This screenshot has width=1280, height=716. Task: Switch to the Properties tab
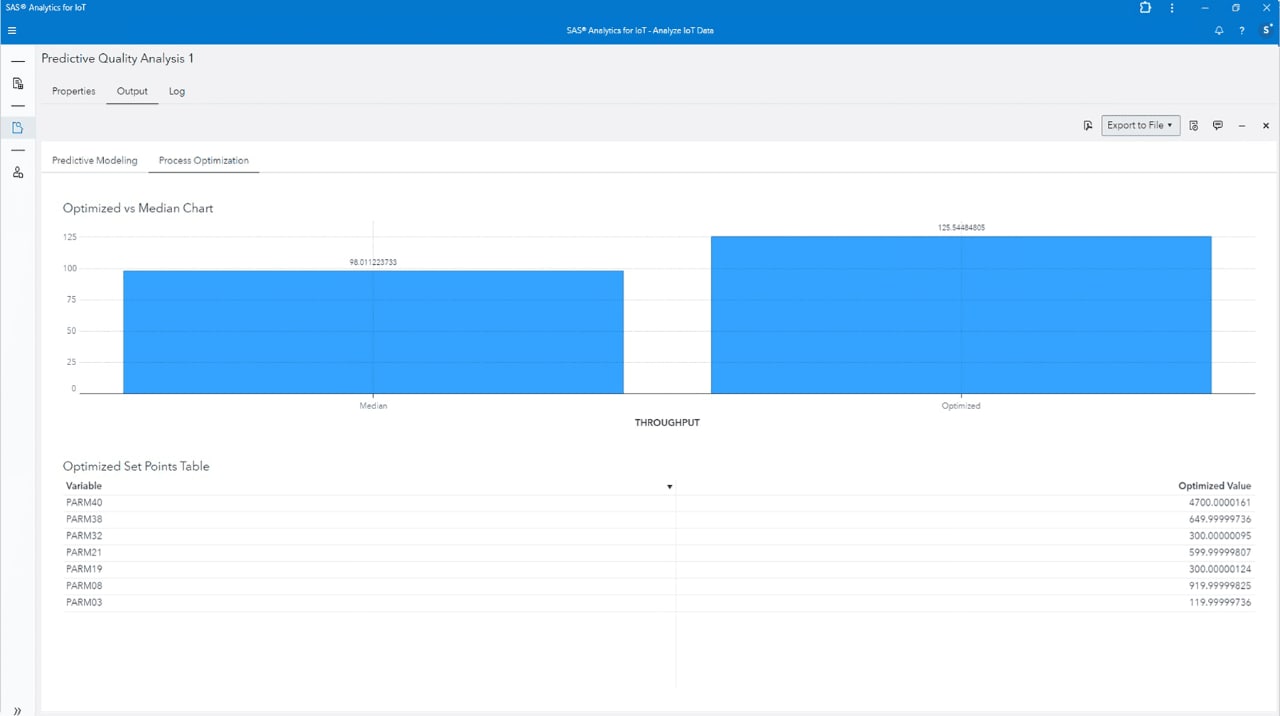pyautogui.click(x=73, y=91)
